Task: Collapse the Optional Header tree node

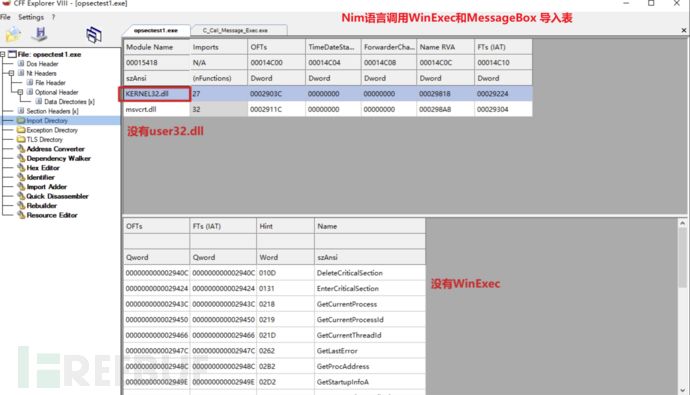Action: pos(20,92)
